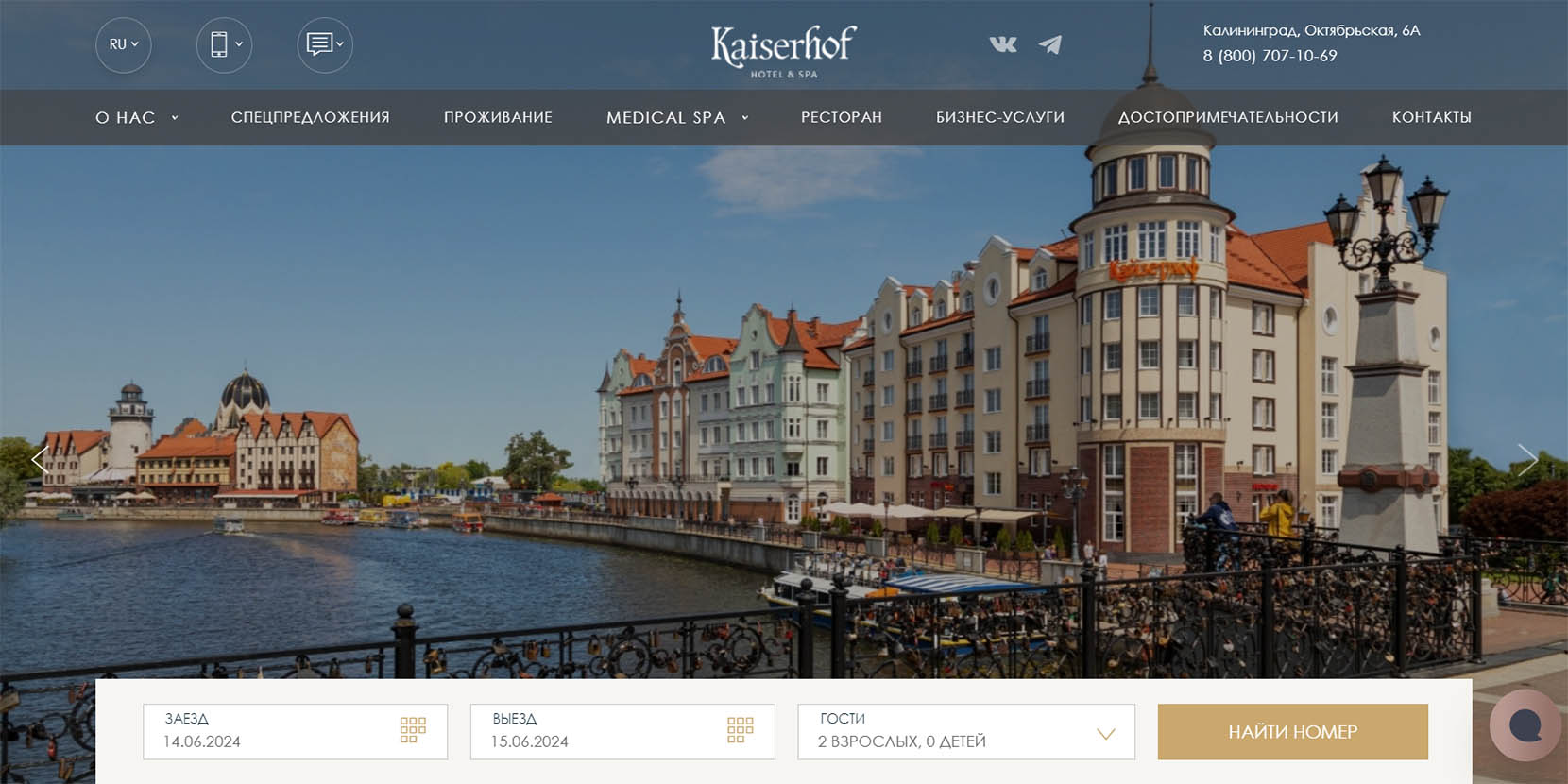Expand the mobile phone dropdown

pos(225,44)
